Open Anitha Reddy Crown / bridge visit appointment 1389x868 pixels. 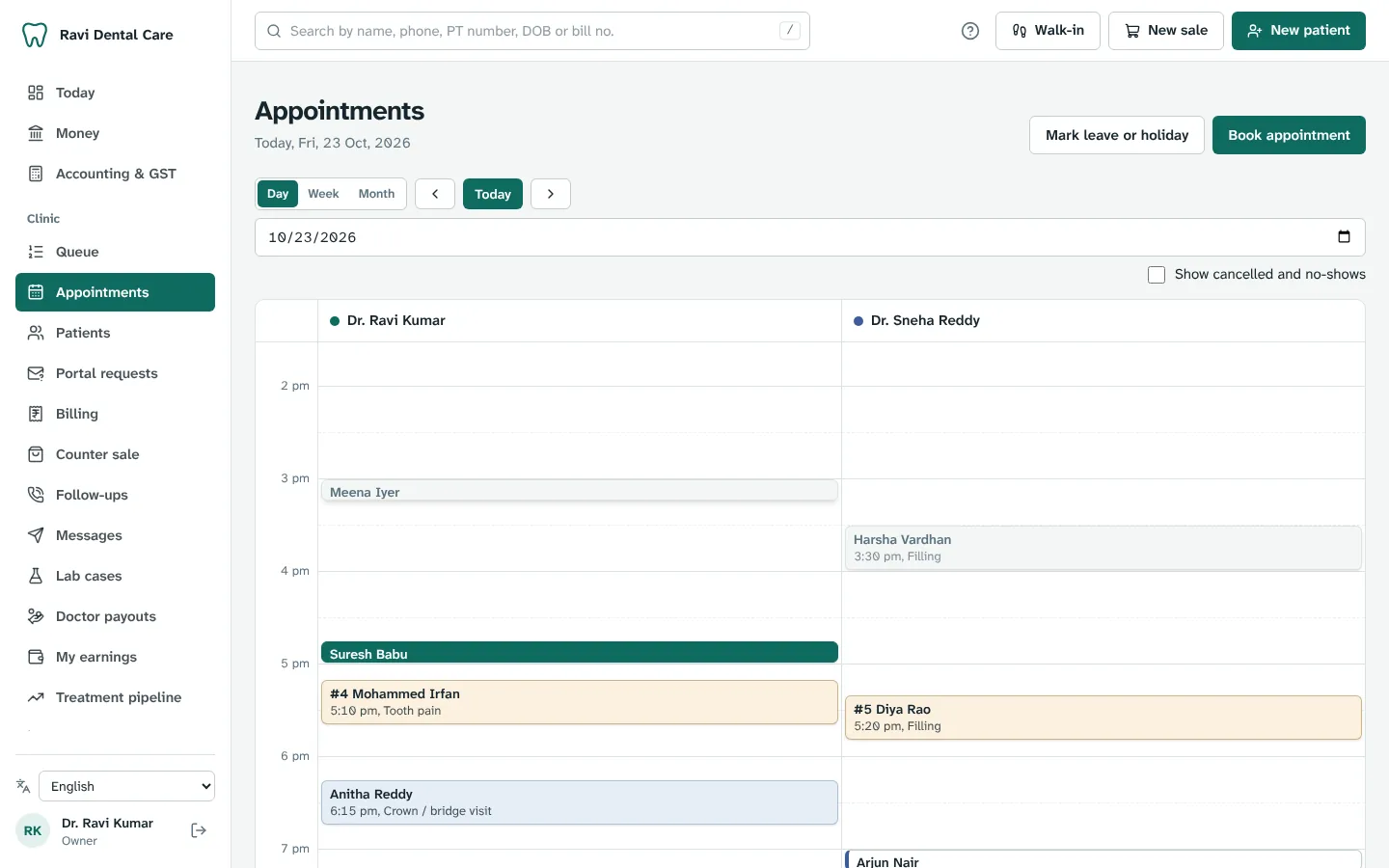pos(580,802)
